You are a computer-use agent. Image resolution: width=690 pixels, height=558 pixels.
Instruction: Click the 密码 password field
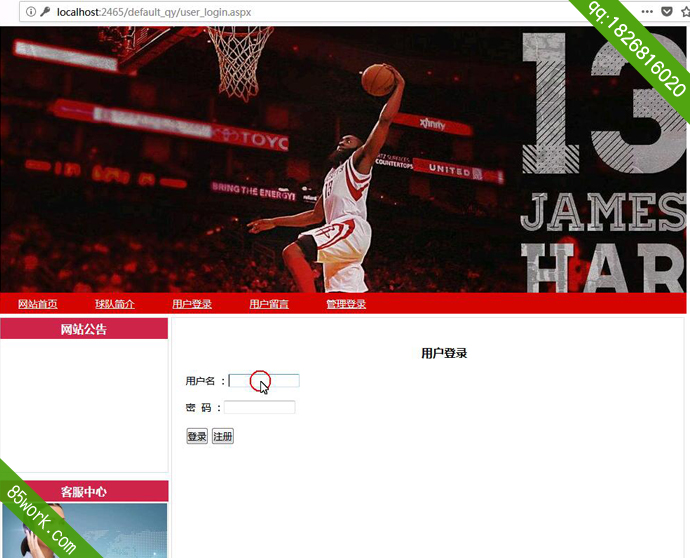(260, 407)
